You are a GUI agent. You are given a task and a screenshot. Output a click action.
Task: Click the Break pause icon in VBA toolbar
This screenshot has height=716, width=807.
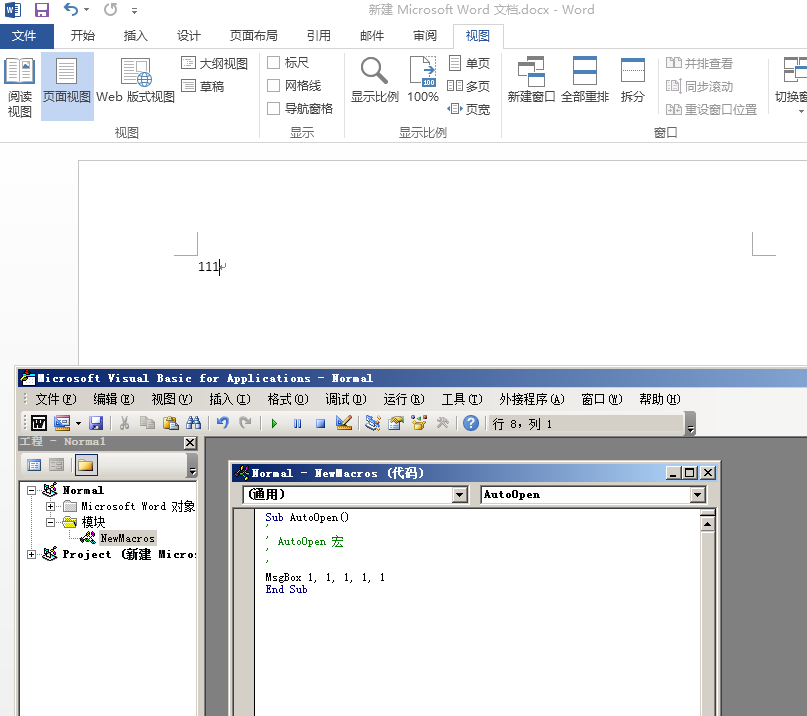click(x=297, y=423)
